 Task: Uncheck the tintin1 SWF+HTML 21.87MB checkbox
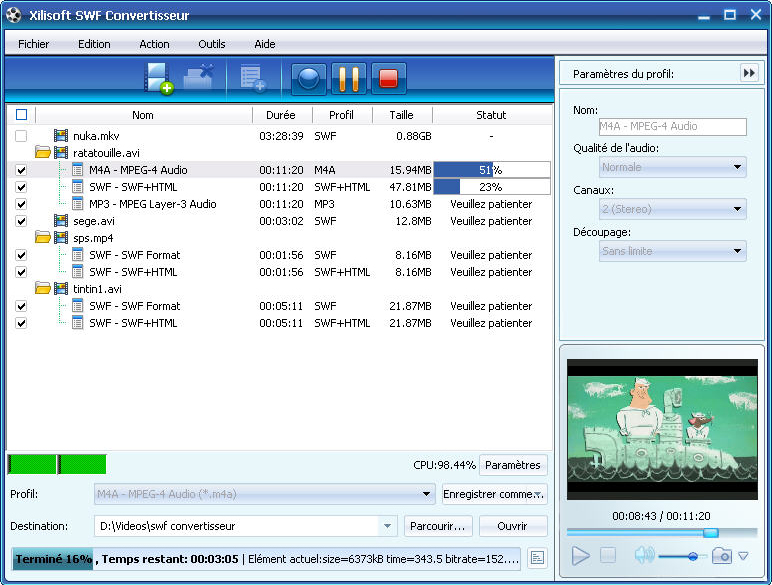[21, 323]
